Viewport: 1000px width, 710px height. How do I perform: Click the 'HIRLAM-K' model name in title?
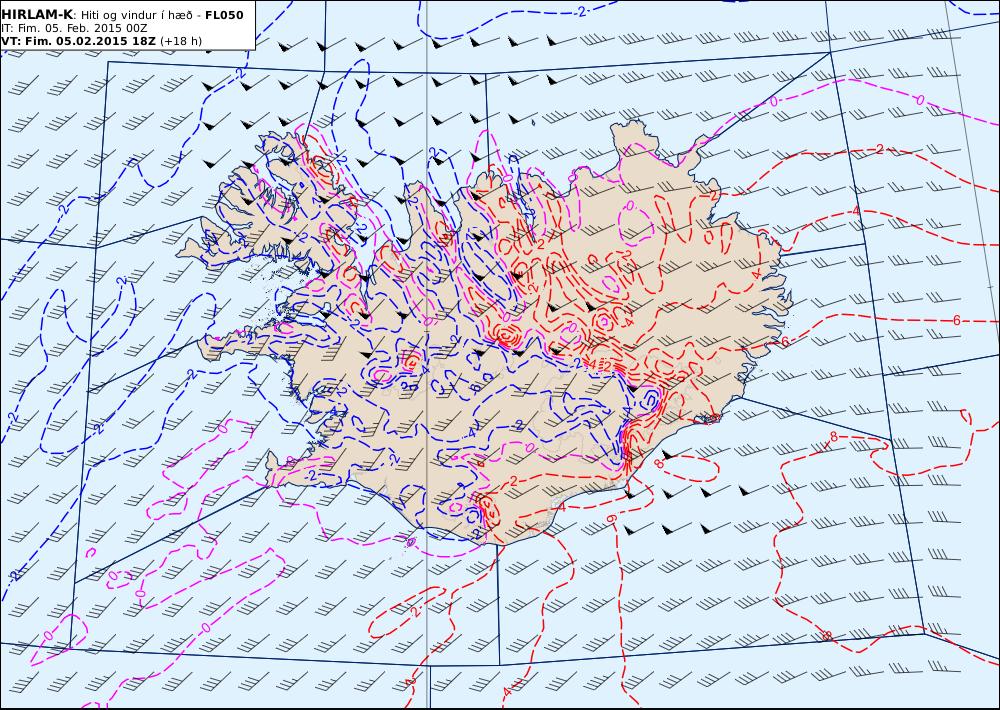(x=38, y=15)
